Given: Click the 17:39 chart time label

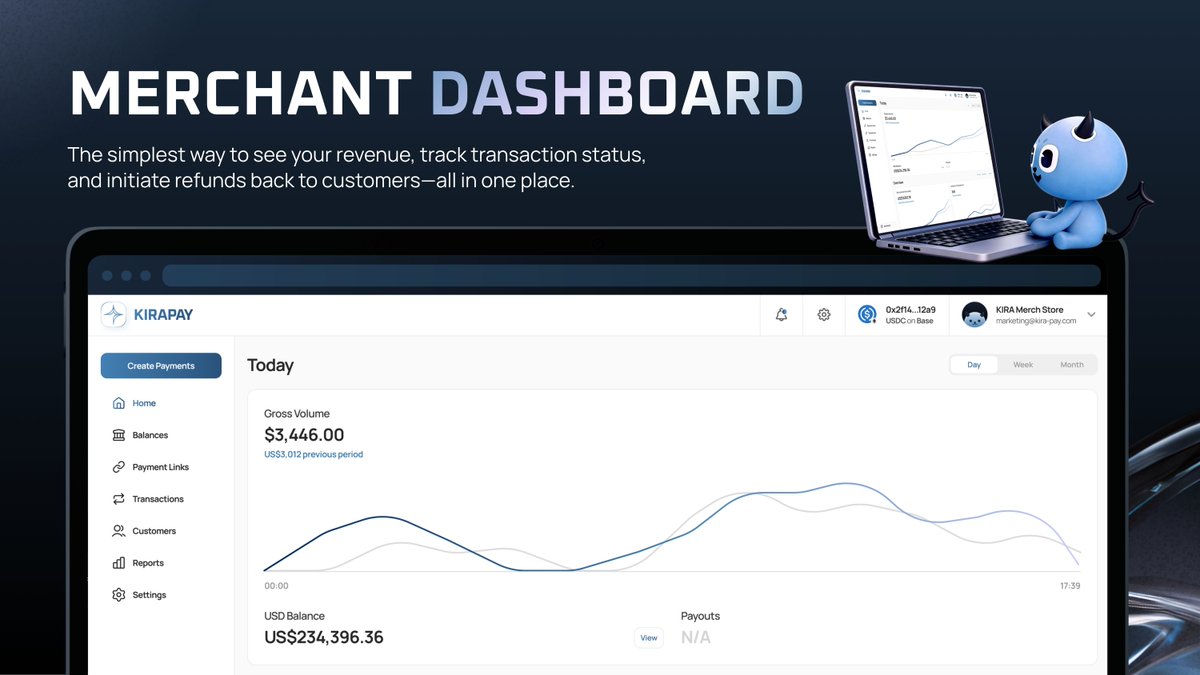Looking at the screenshot, I should 1069,586.
